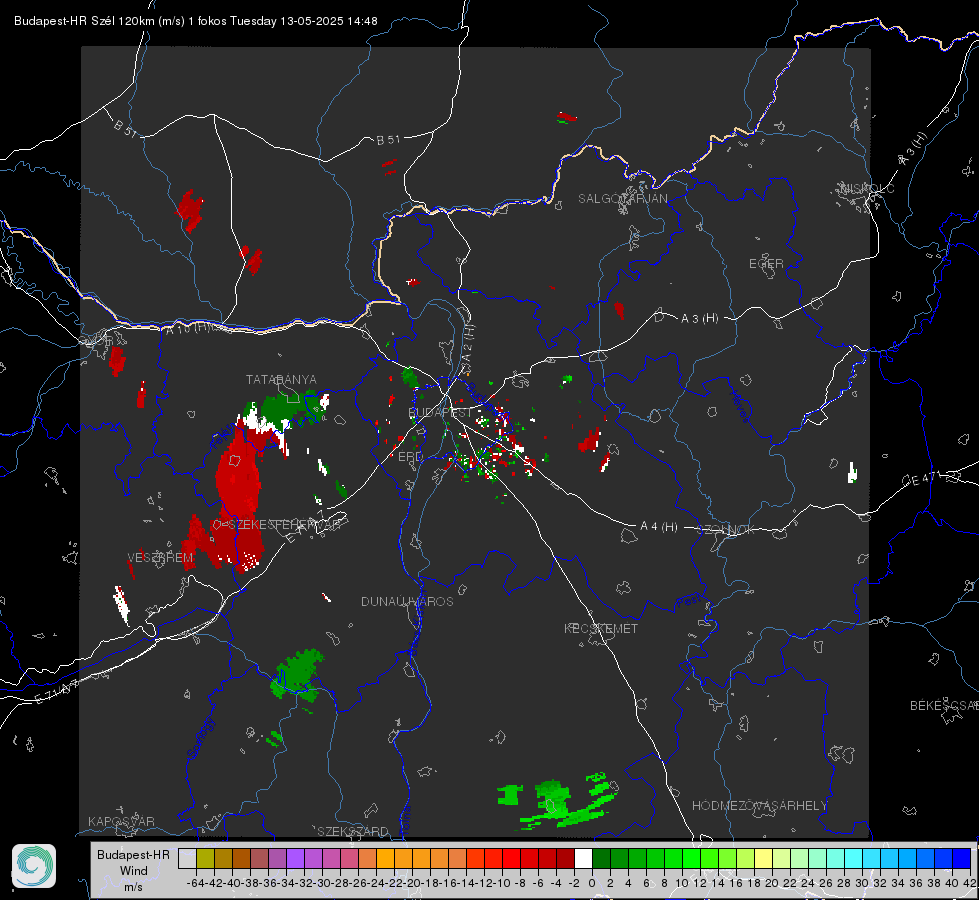Select the olive swatch from -64 to -42
Image resolution: width=979 pixels, height=900 pixels.
[205, 858]
